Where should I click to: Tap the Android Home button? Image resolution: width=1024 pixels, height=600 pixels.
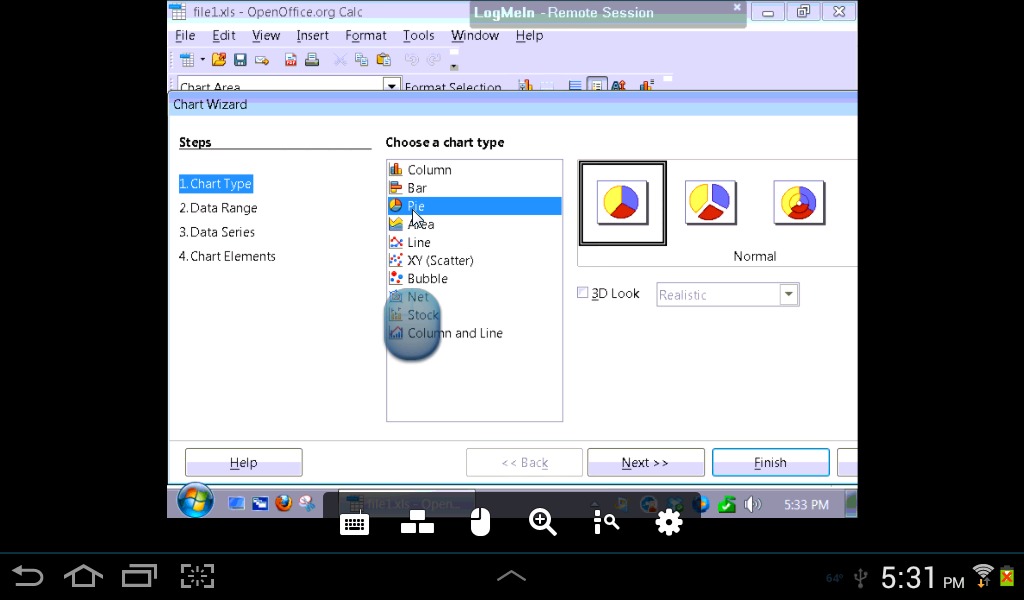pos(84,576)
